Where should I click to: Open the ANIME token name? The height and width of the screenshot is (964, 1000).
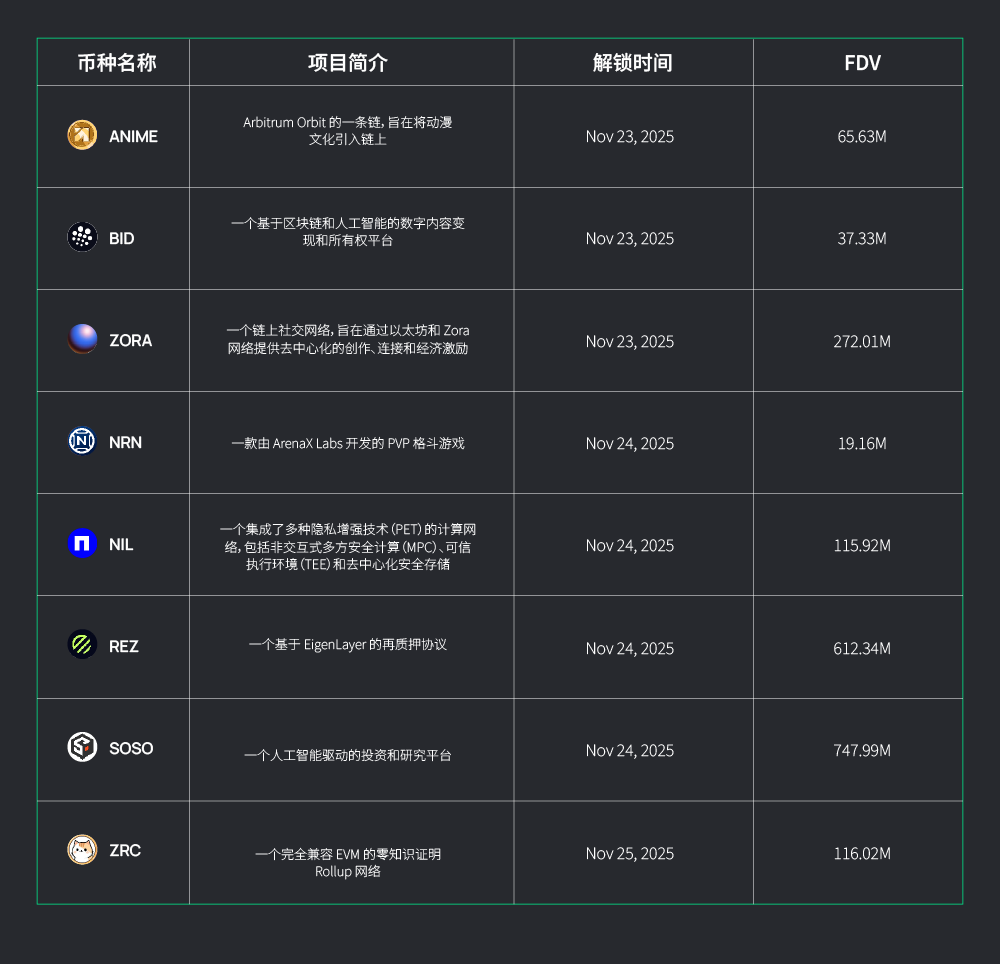[133, 136]
